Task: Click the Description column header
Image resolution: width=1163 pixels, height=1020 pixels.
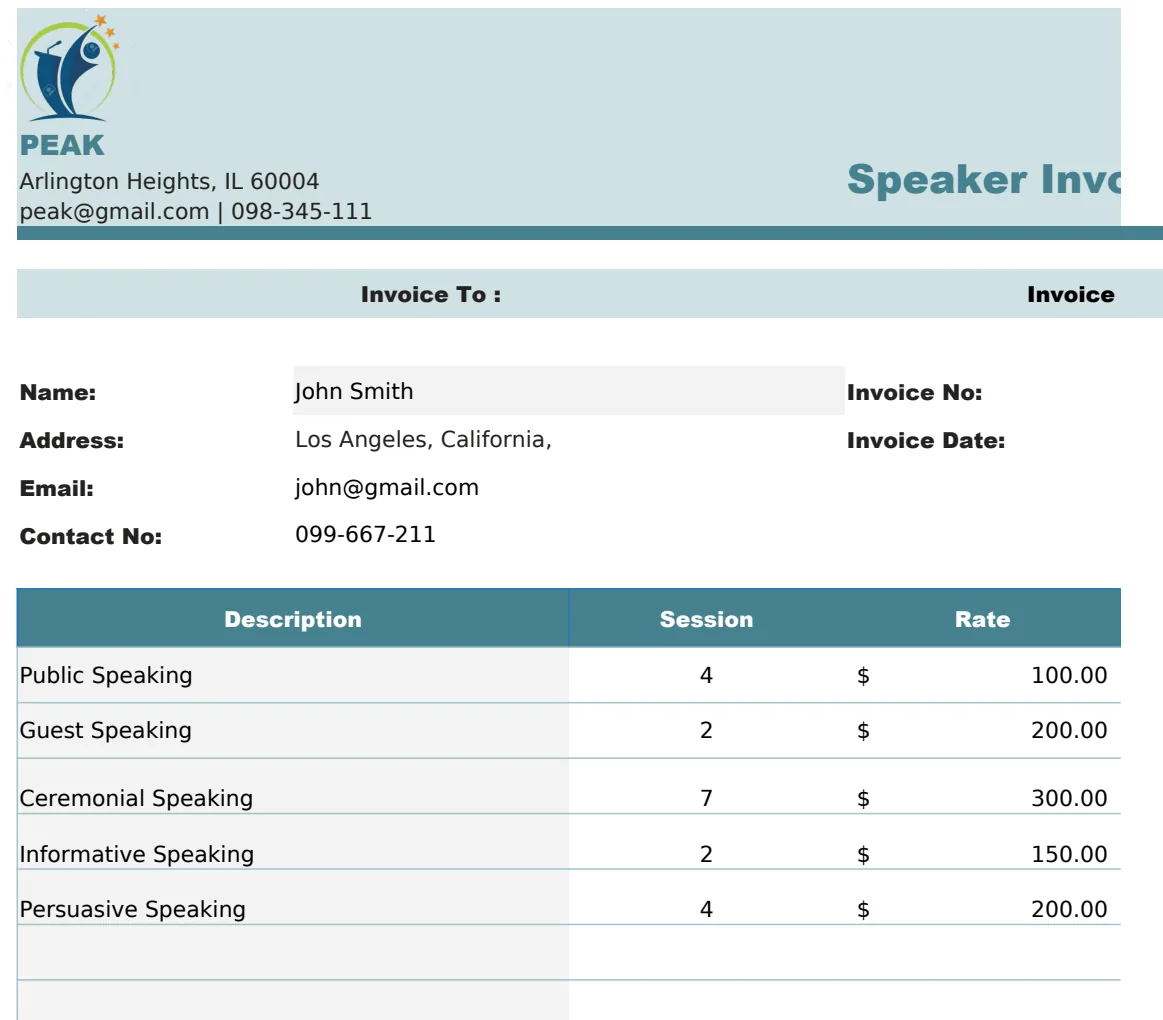Action: tap(293, 619)
